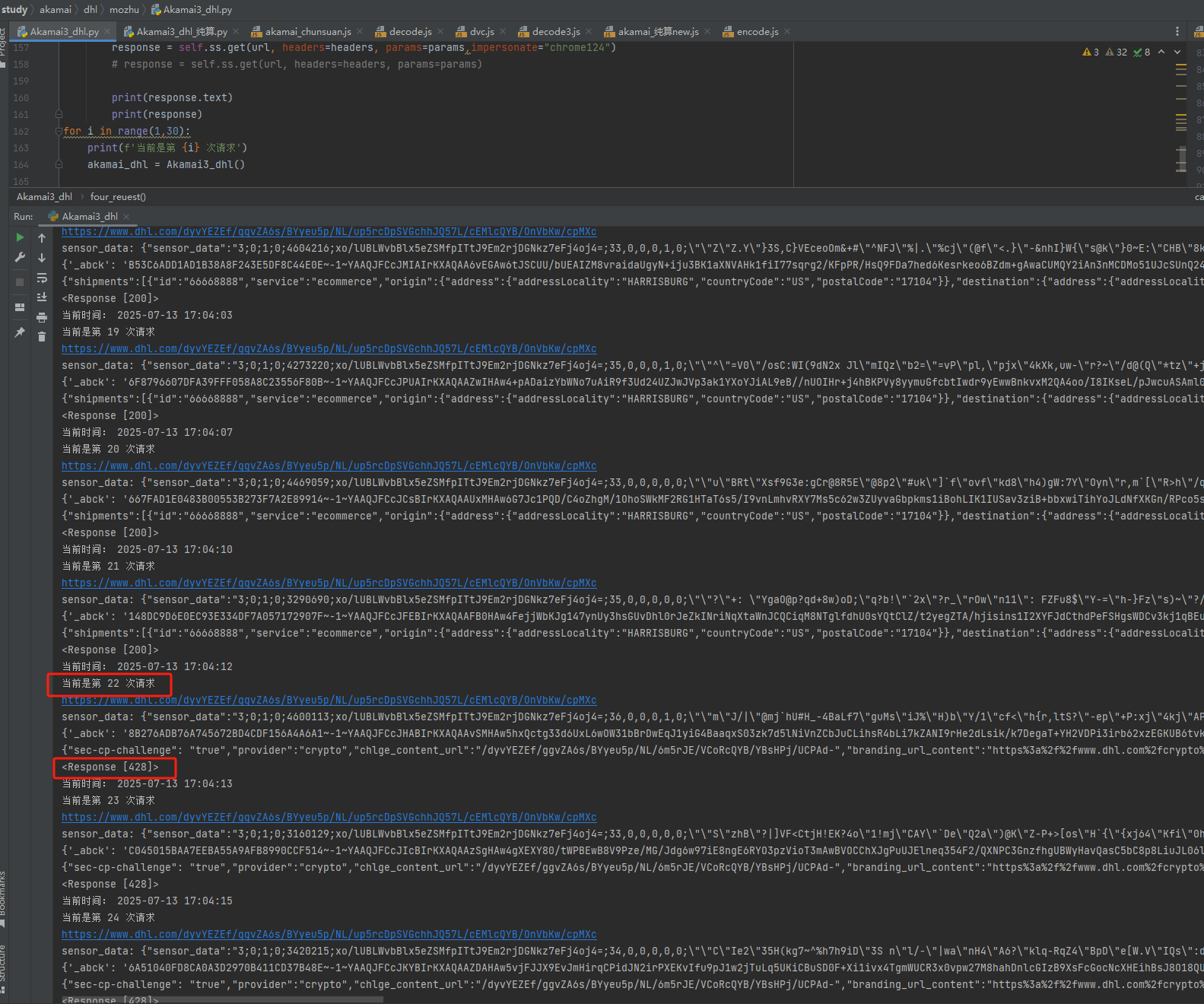The height and width of the screenshot is (1004, 1204).
Task: Click up arrow in Run console toolbar
Action: pyautogui.click(x=42, y=238)
